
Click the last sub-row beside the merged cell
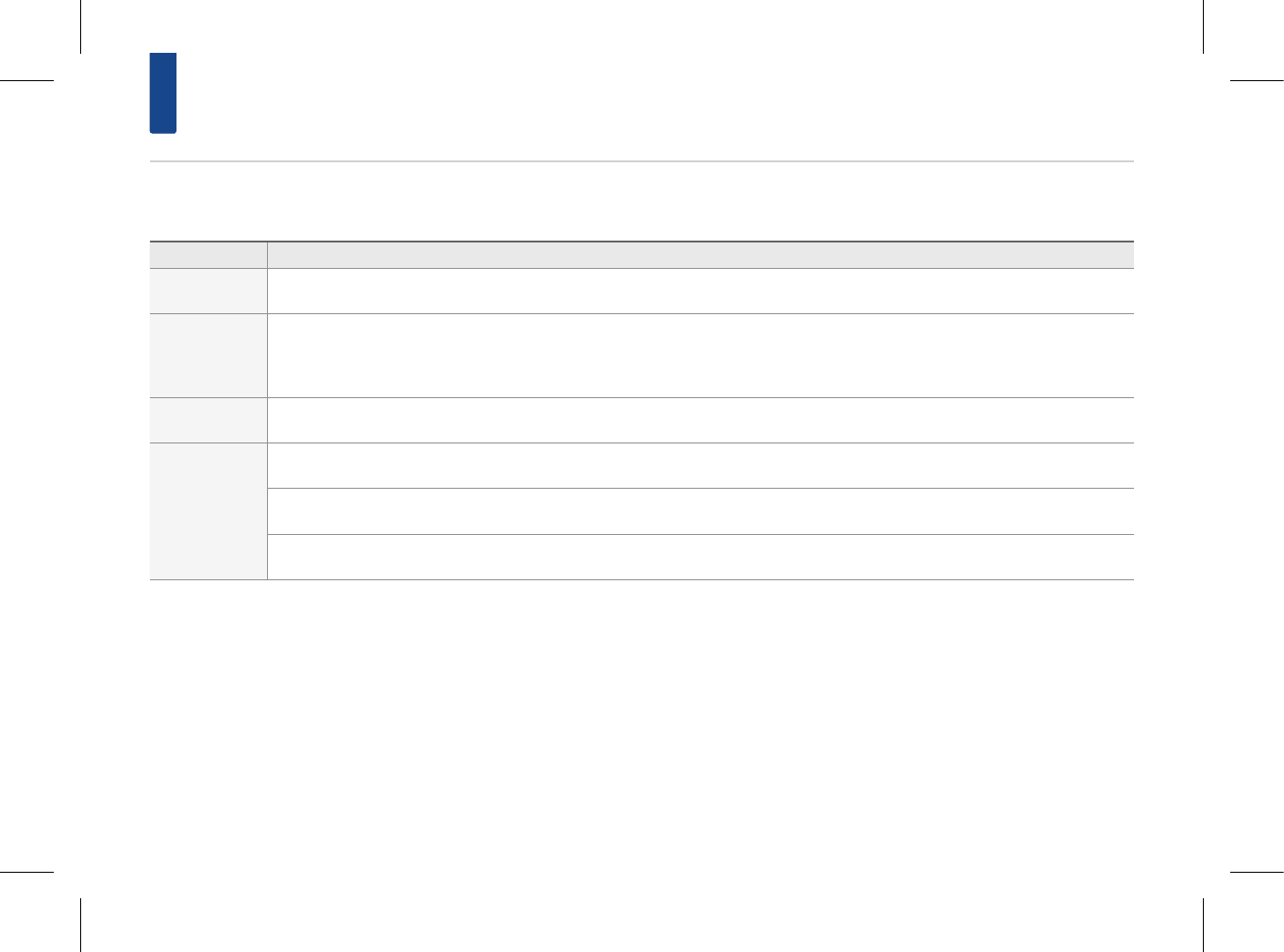point(700,557)
